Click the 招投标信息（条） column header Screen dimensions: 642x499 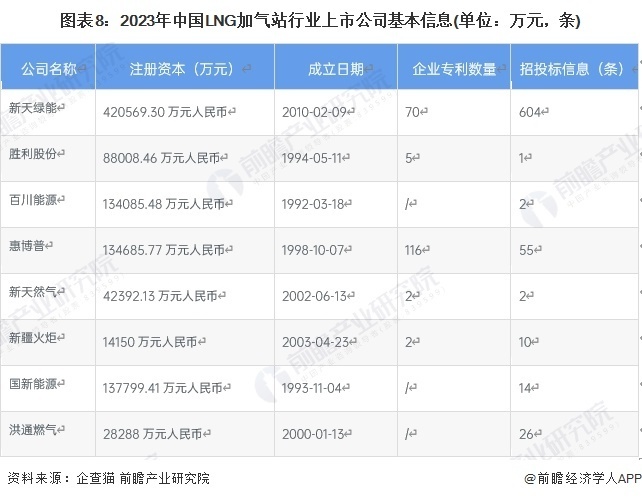[572, 69]
